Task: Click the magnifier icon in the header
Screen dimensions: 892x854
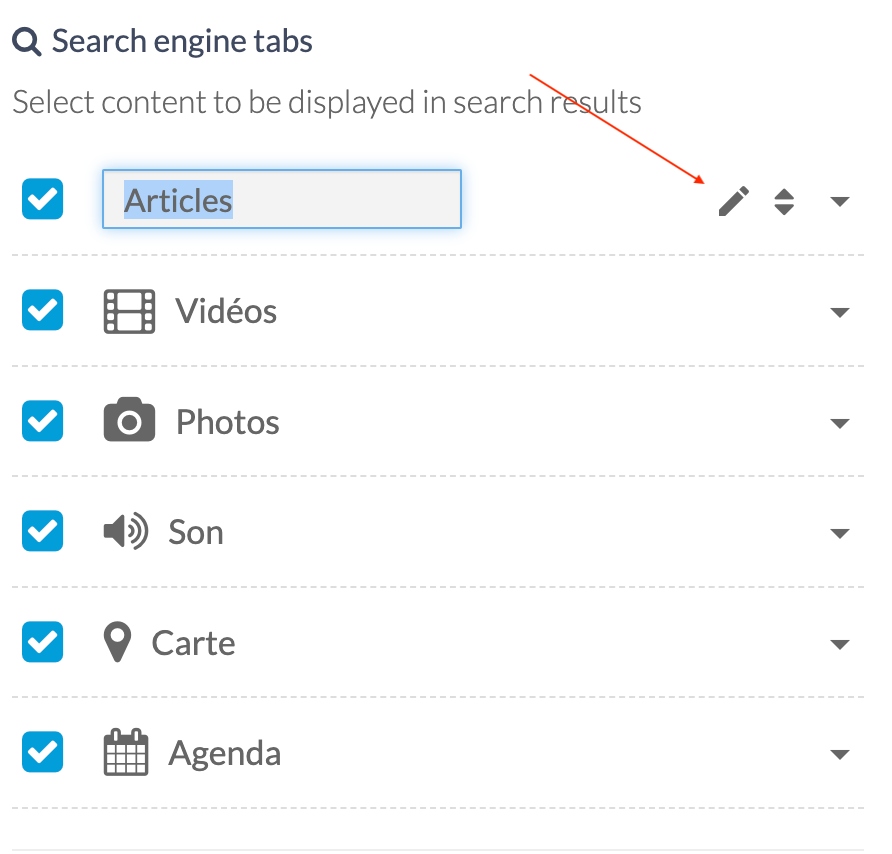Action: point(27,42)
